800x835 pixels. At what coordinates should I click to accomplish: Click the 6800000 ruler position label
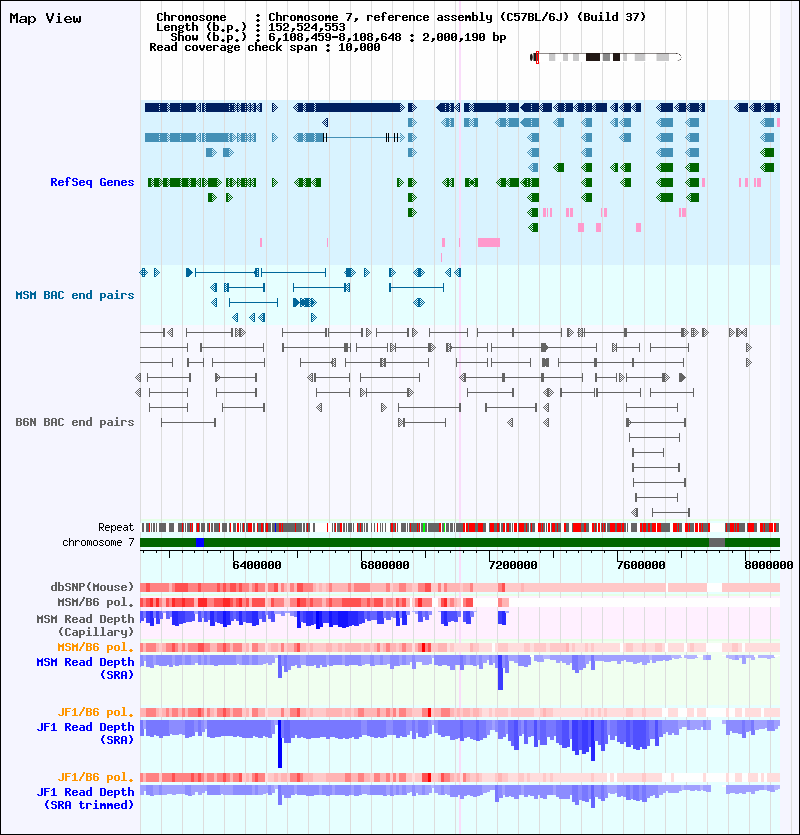(385, 564)
